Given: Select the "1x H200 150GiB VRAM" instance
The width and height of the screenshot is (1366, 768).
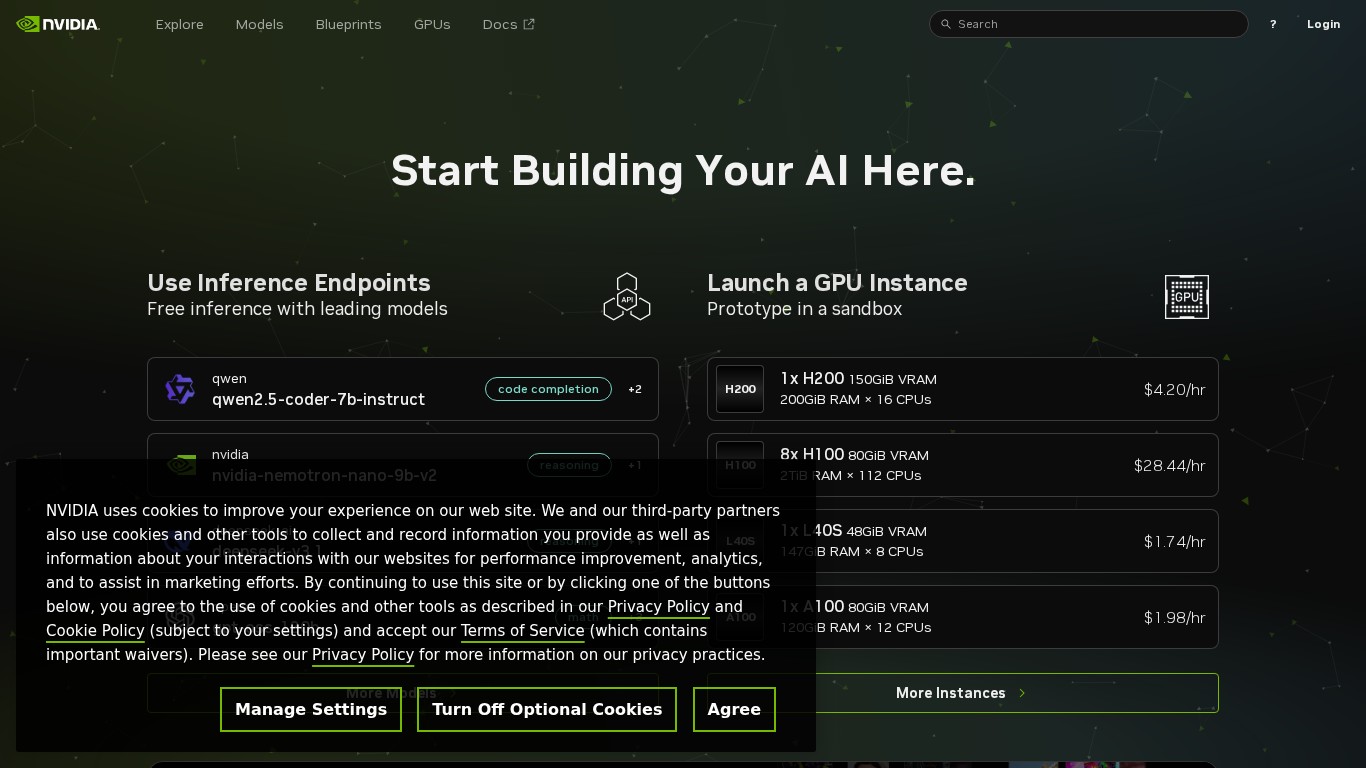Looking at the screenshot, I should pyautogui.click(x=963, y=389).
